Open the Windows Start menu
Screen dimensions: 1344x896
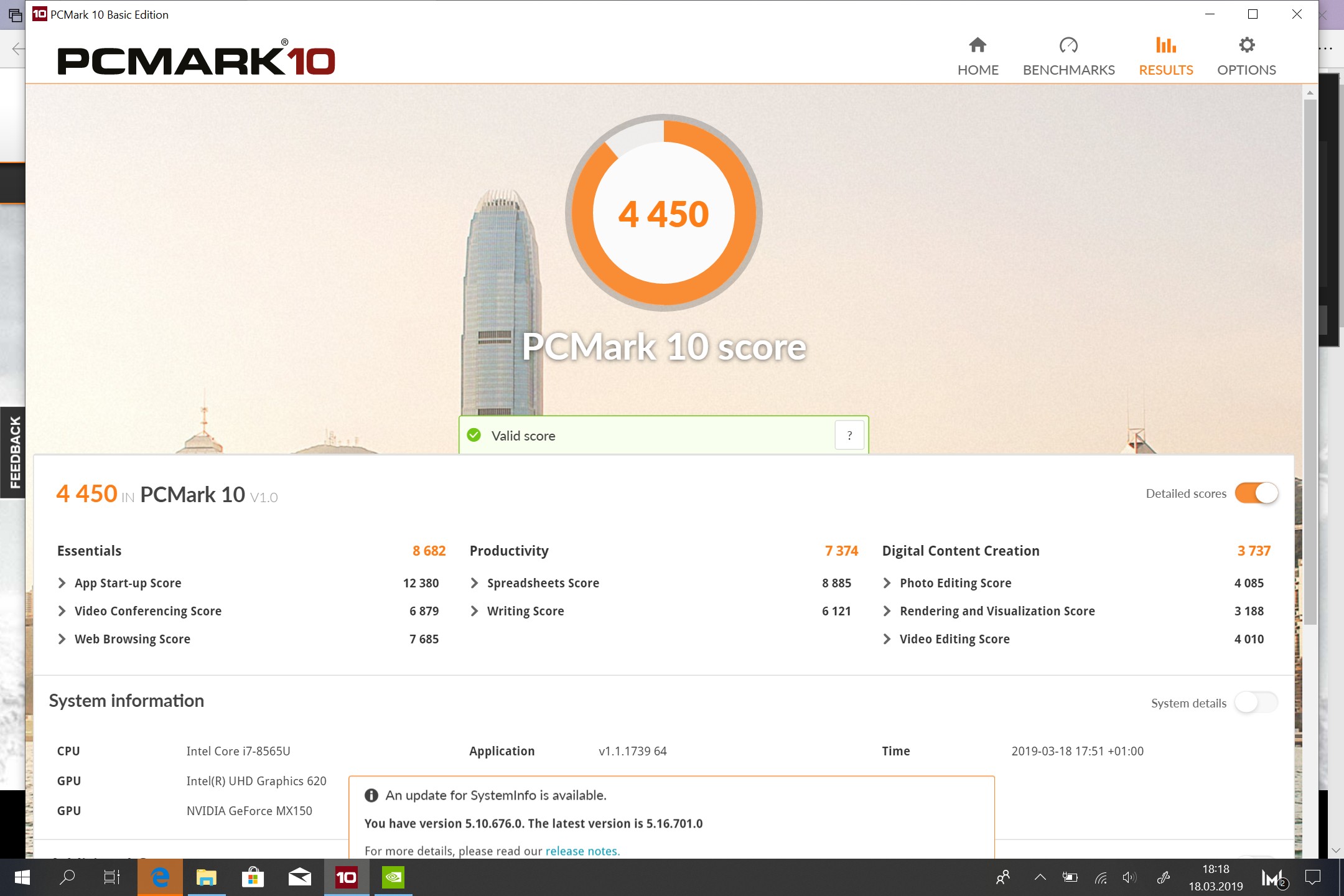22,877
